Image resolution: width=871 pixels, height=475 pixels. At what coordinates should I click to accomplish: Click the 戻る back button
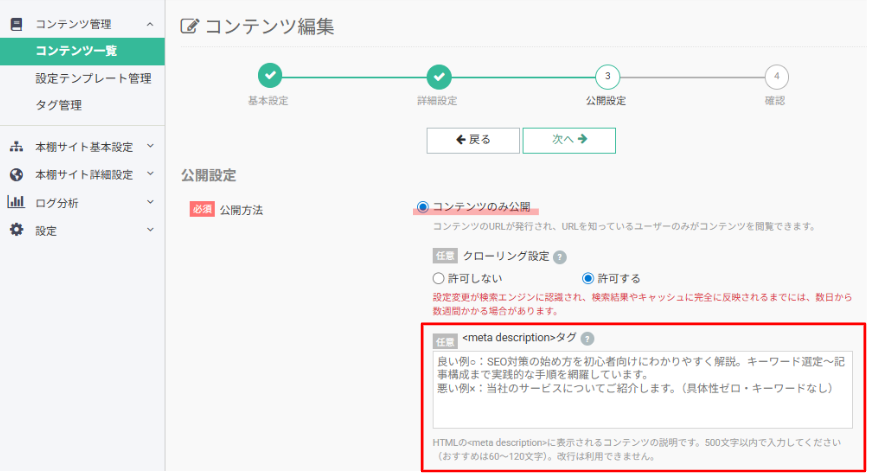tap(473, 140)
